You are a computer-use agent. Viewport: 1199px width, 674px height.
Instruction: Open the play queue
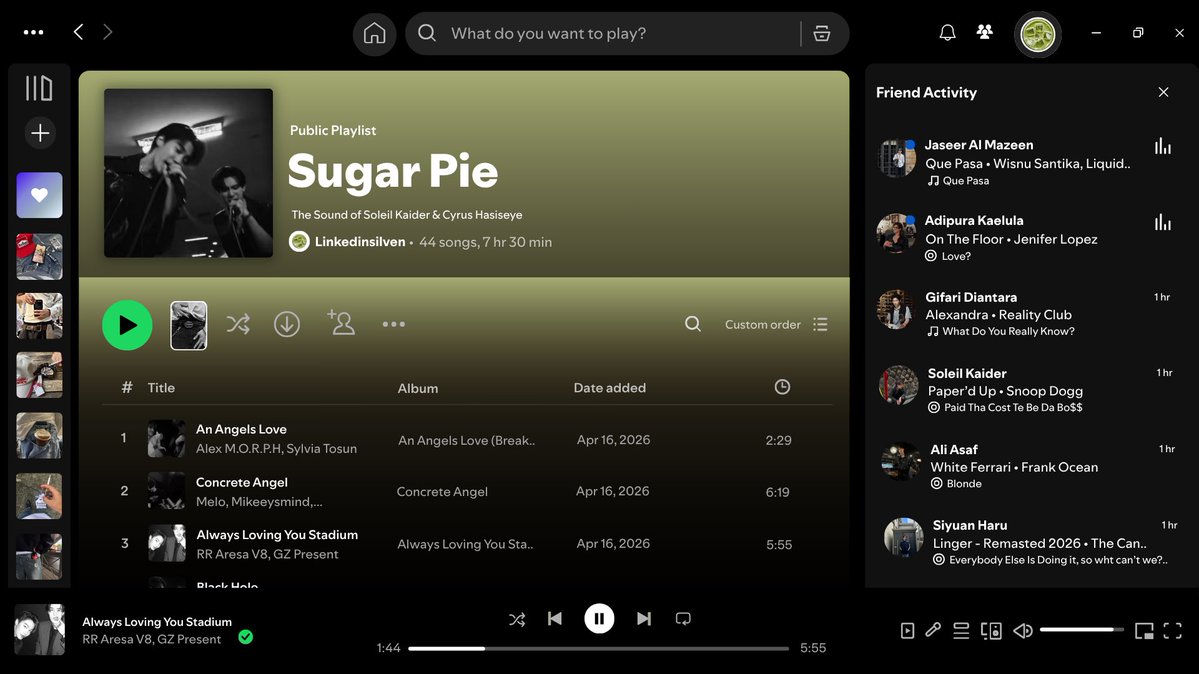click(961, 630)
